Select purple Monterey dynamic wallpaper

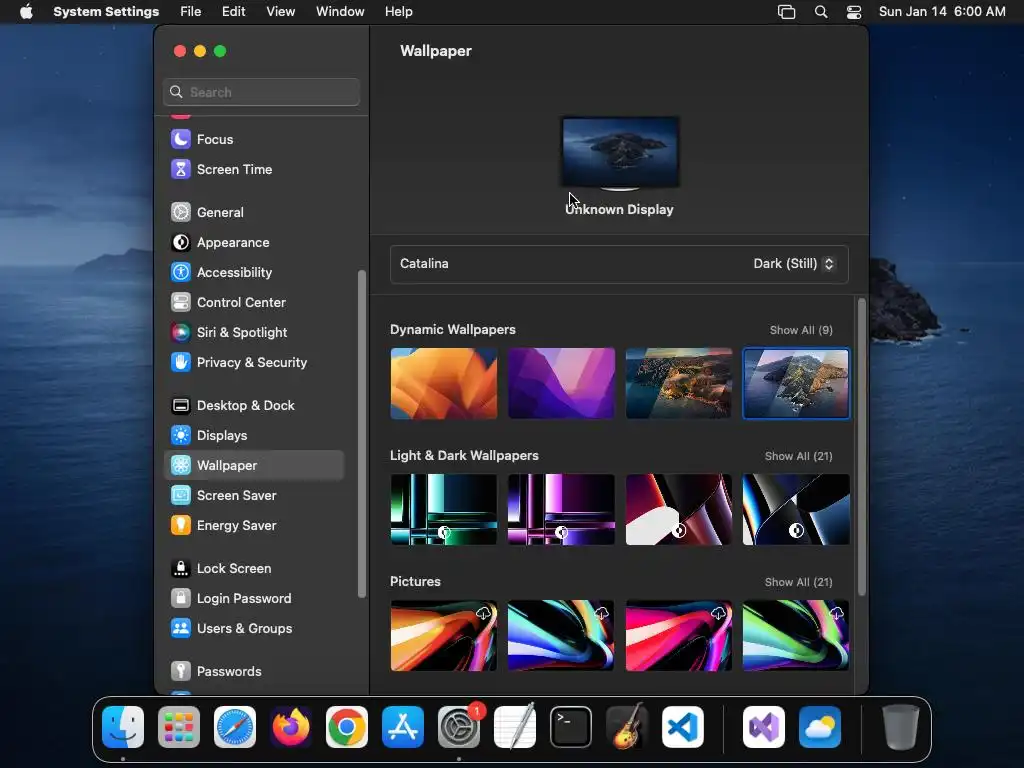click(x=561, y=383)
